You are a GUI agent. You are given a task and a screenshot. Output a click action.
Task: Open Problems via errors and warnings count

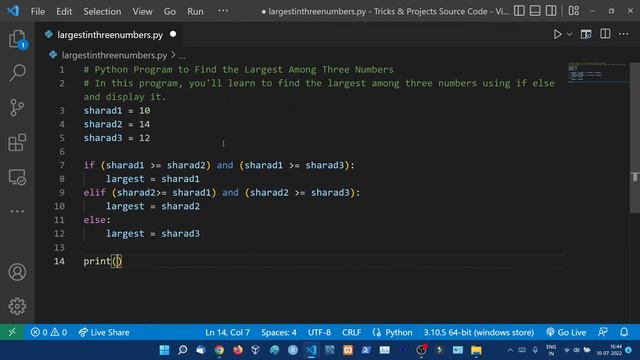click(49, 332)
